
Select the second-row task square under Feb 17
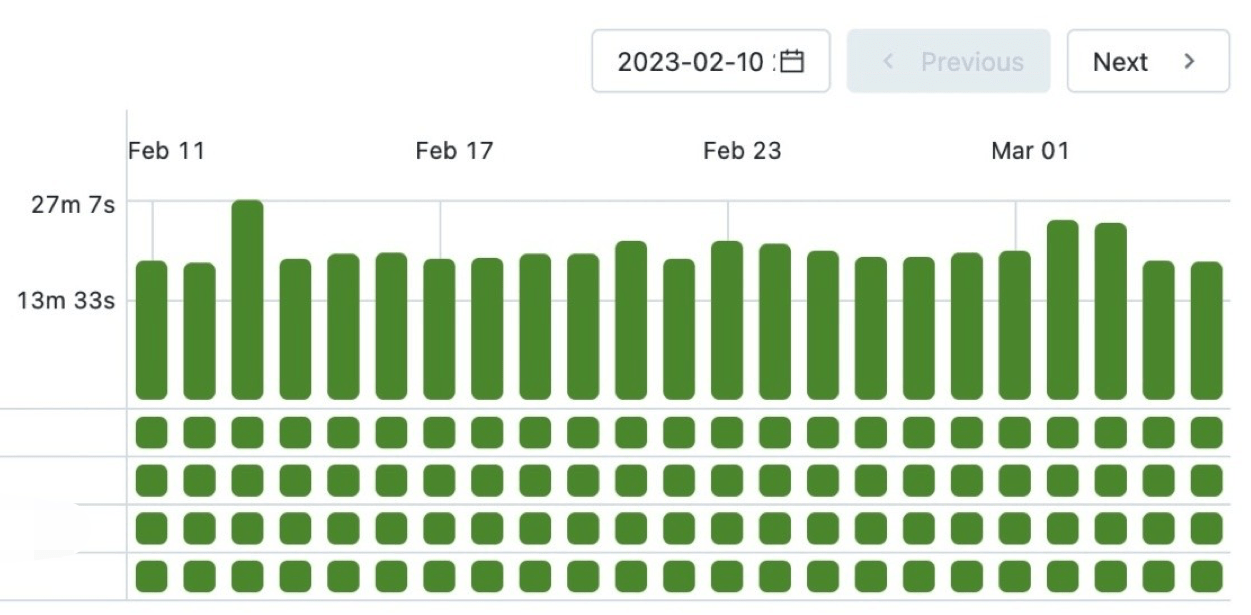click(439, 481)
